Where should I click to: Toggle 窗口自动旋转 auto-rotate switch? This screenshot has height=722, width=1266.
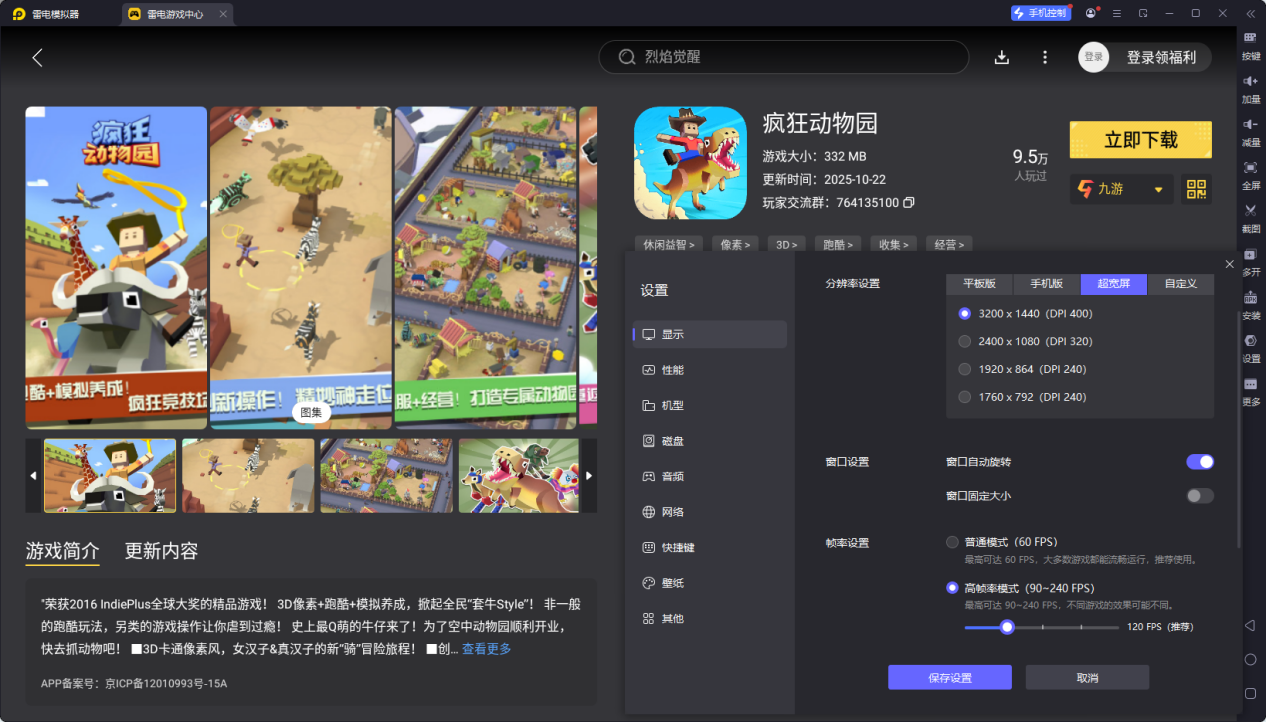pos(1200,462)
